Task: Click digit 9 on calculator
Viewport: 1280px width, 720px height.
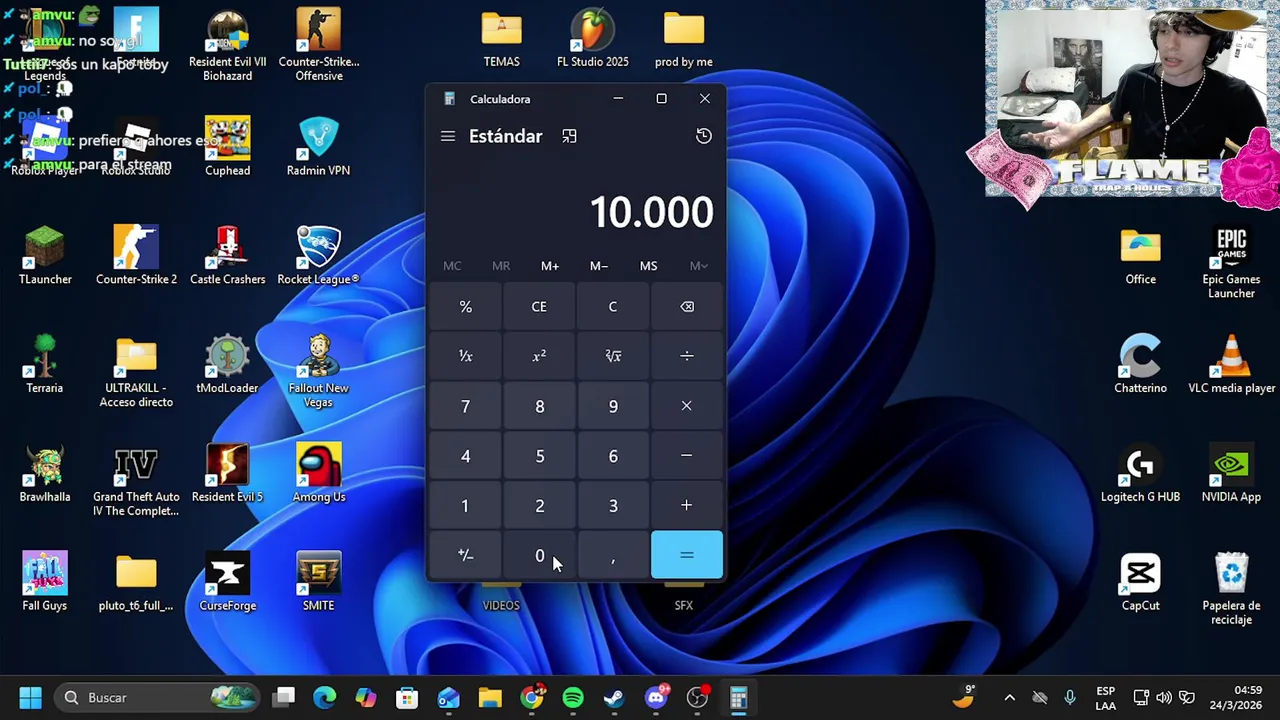Action: click(613, 406)
